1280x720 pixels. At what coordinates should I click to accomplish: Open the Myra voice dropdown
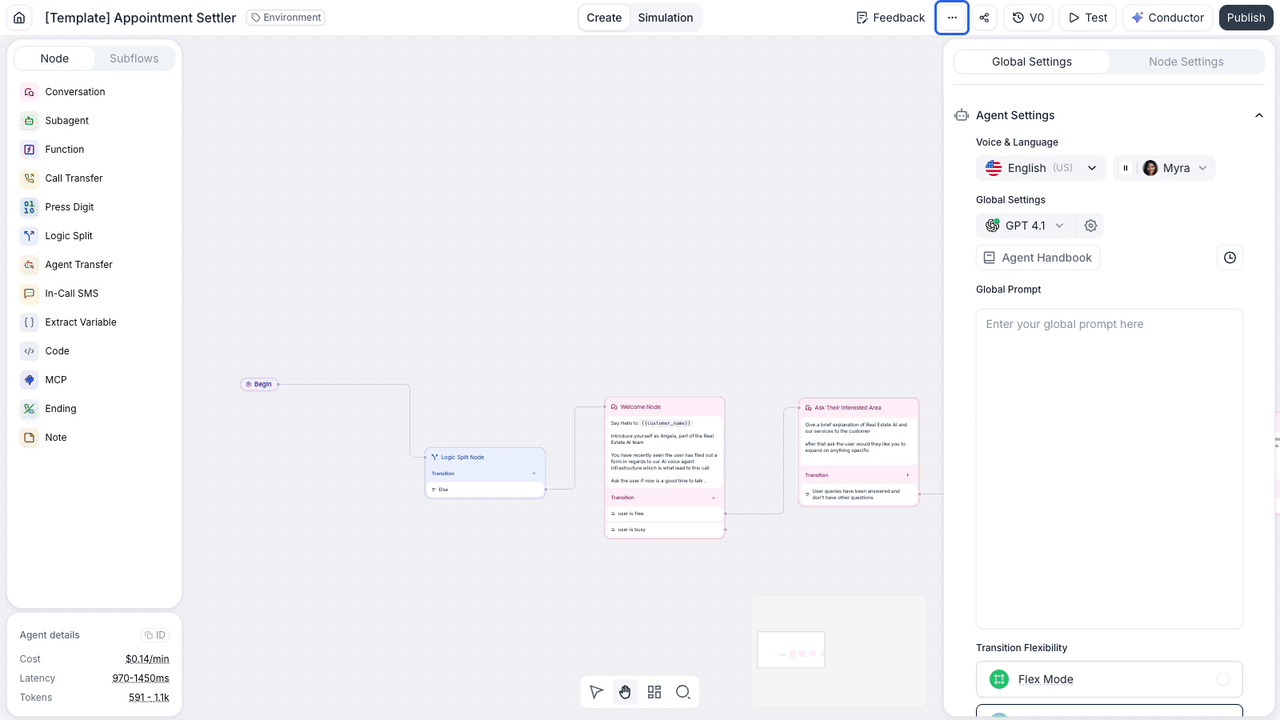(1177, 168)
